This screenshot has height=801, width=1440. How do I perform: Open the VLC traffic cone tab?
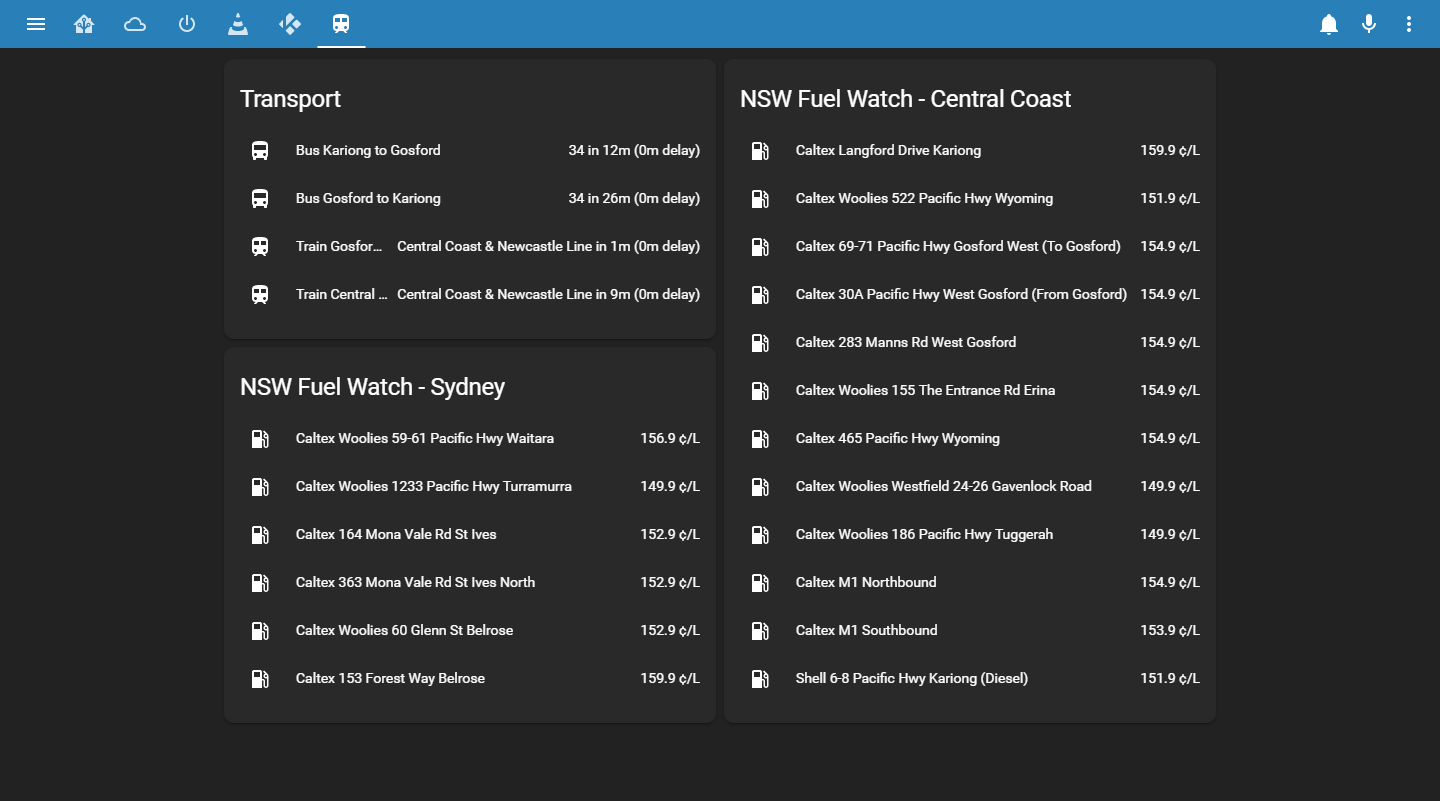pos(238,24)
